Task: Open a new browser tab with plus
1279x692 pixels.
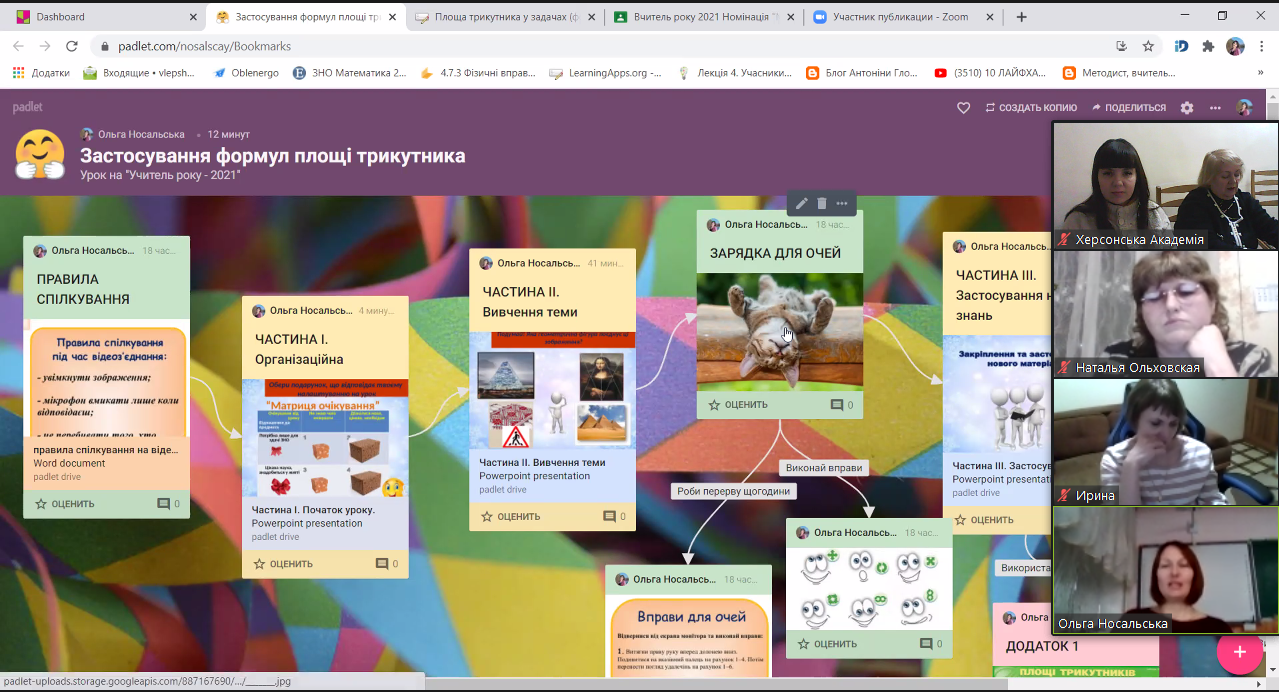Action: click(x=1021, y=17)
